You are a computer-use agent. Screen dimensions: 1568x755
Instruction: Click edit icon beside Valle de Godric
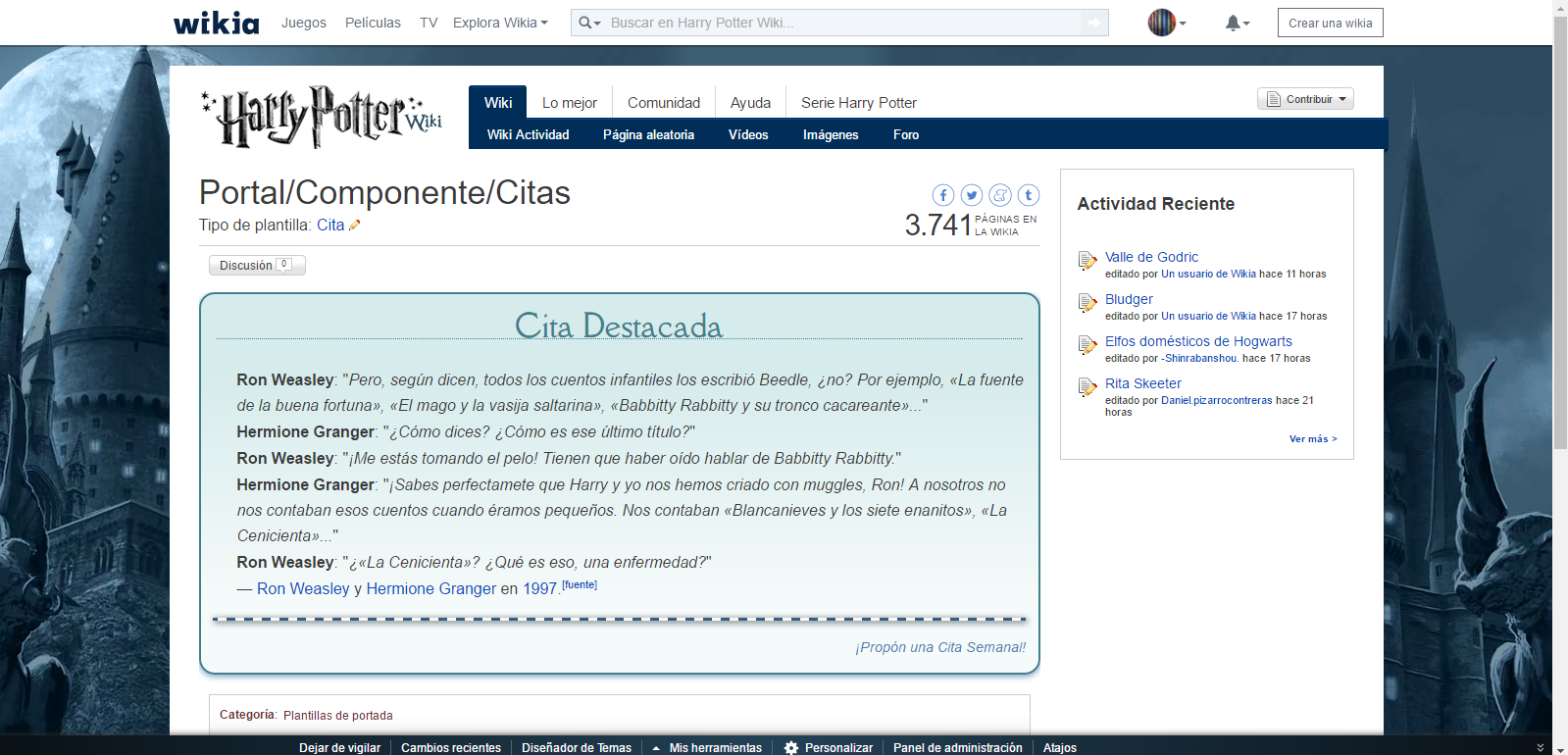coord(1087,261)
